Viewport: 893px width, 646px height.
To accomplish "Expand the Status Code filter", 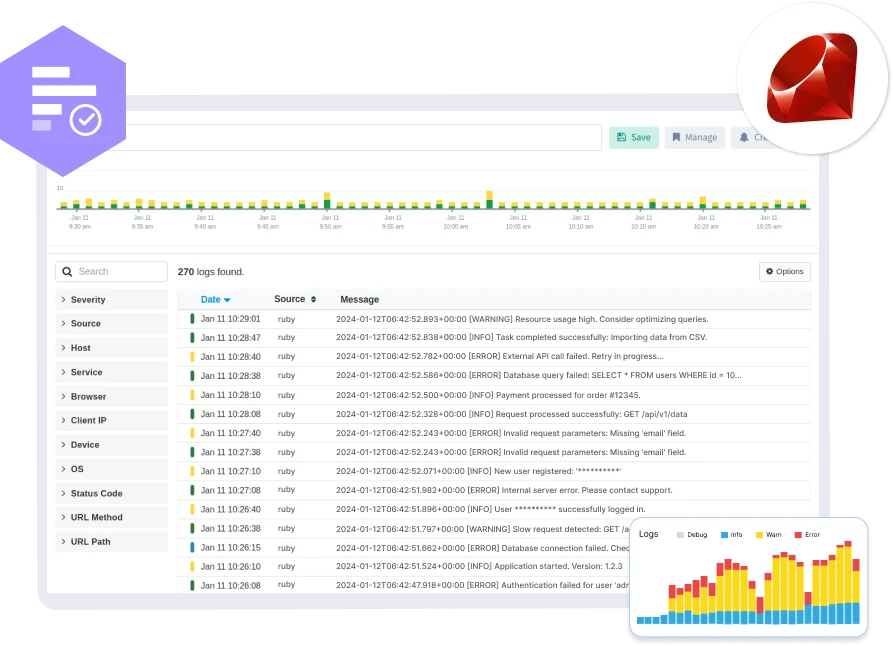I will click(112, 493).
